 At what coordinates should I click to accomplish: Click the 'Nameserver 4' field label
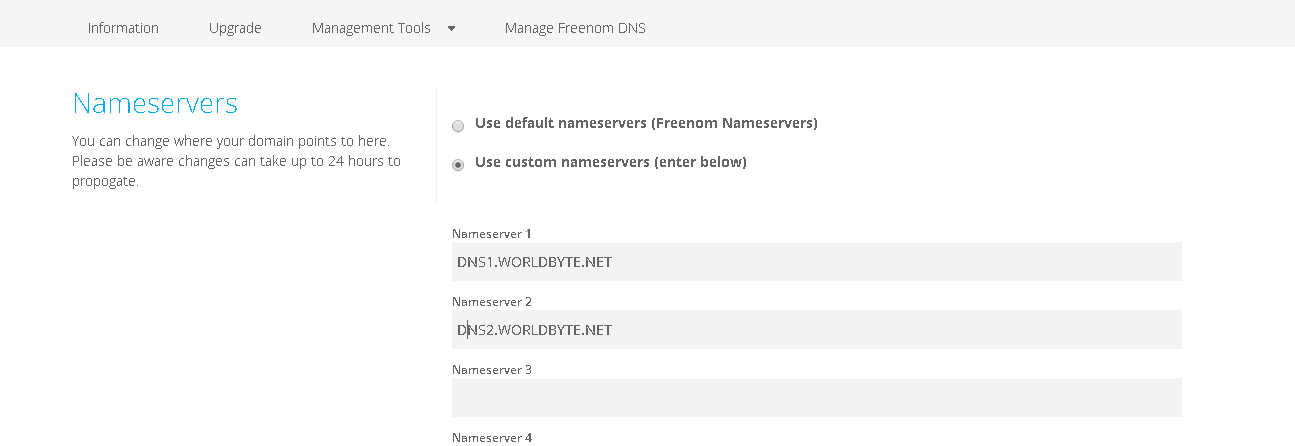pyautogui.click(x=492, y=438)
